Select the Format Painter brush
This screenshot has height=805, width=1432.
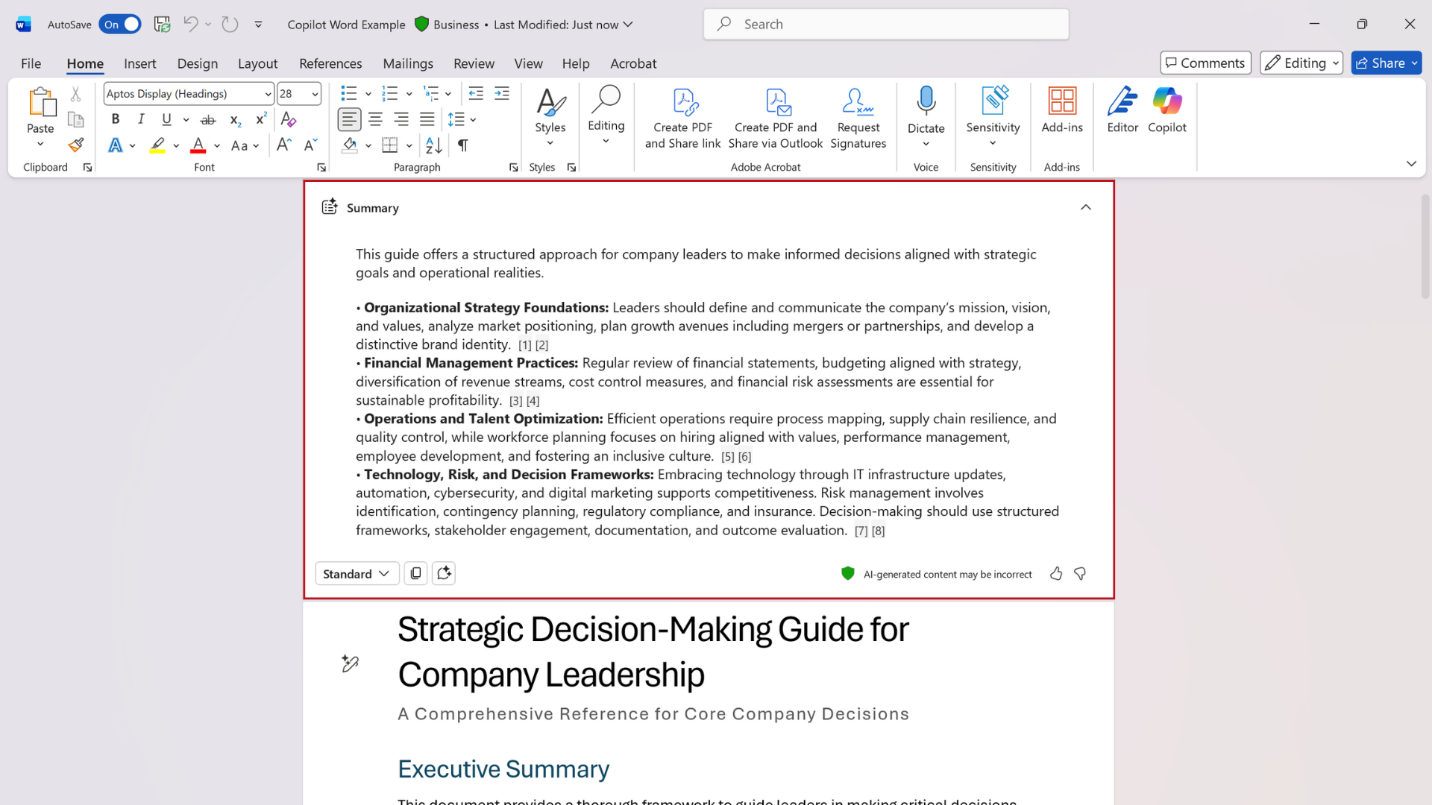tap(76, 145)
